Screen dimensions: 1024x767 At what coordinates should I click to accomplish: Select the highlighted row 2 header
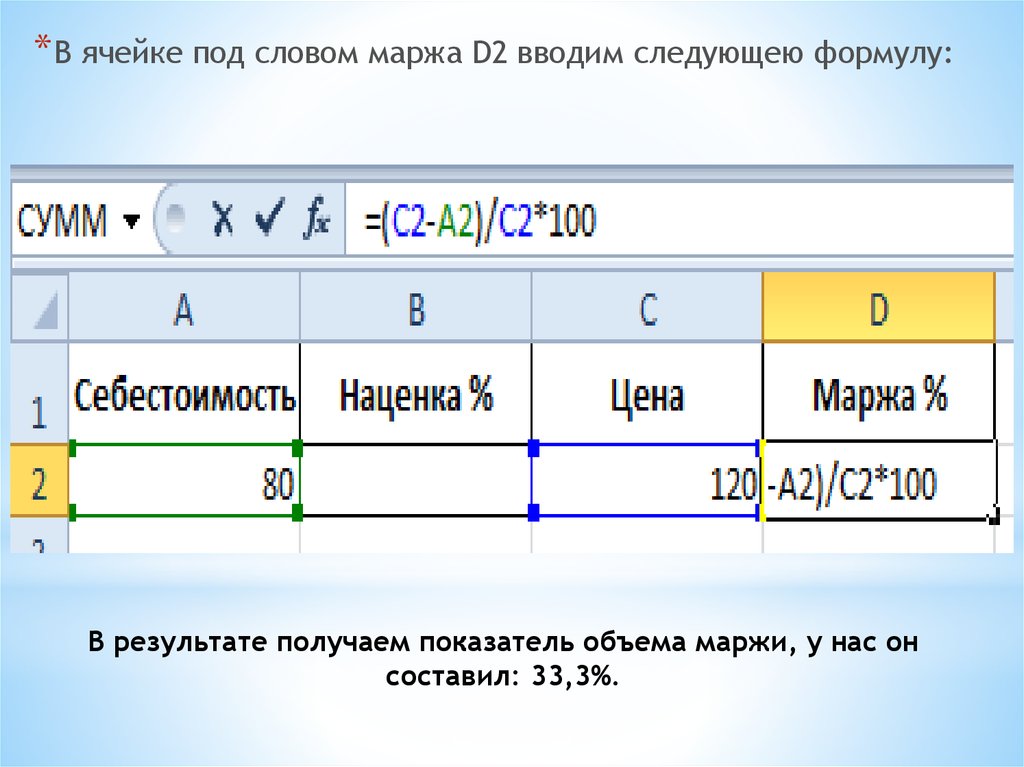[x=39, y=480]
